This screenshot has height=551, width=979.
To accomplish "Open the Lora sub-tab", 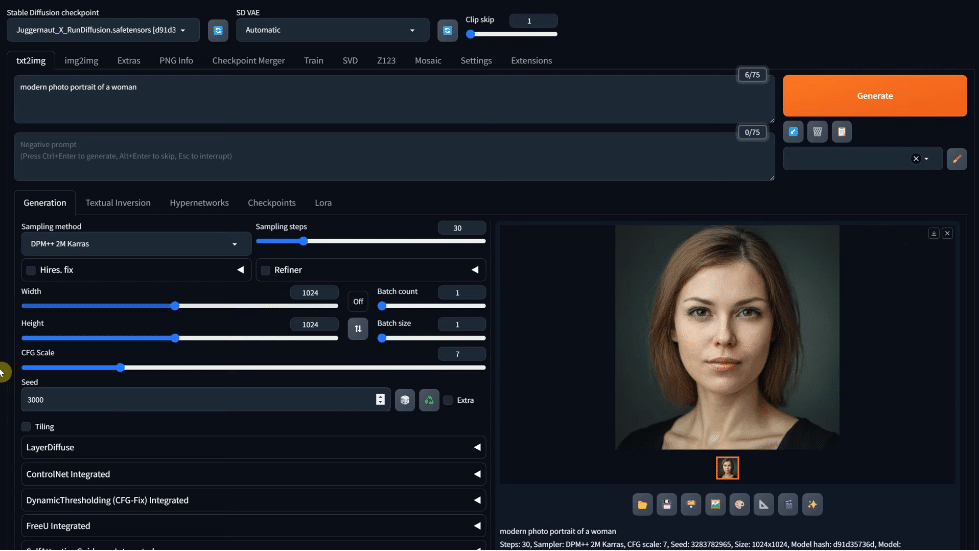I will [323, 203].
